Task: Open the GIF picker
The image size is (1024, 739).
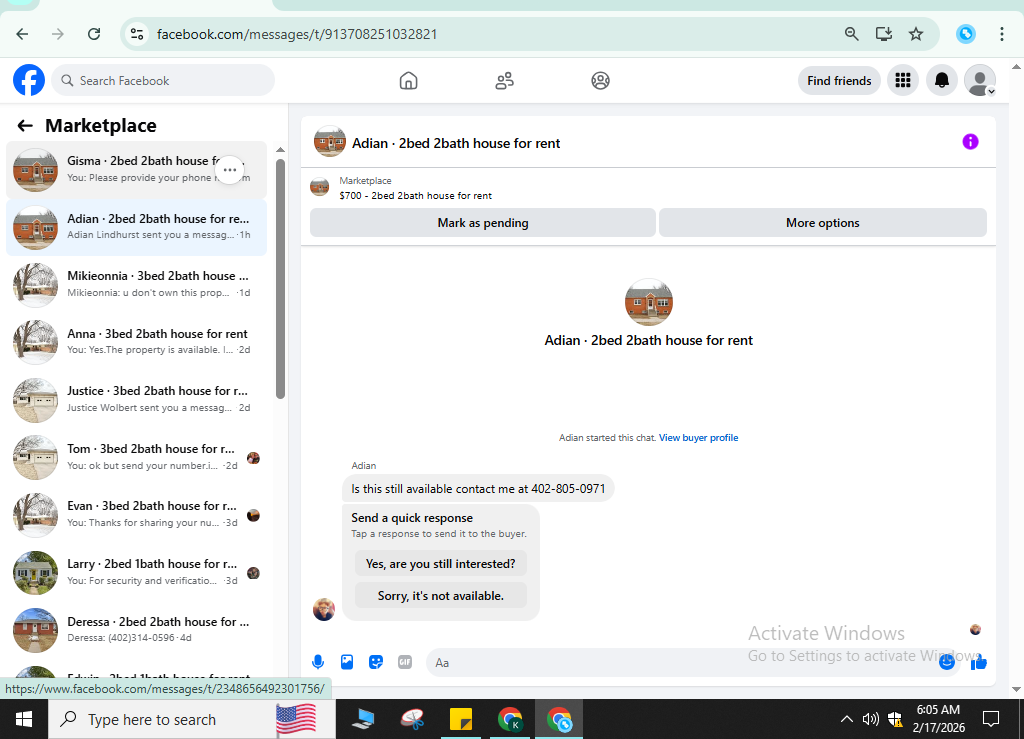Action: [405, 662]
